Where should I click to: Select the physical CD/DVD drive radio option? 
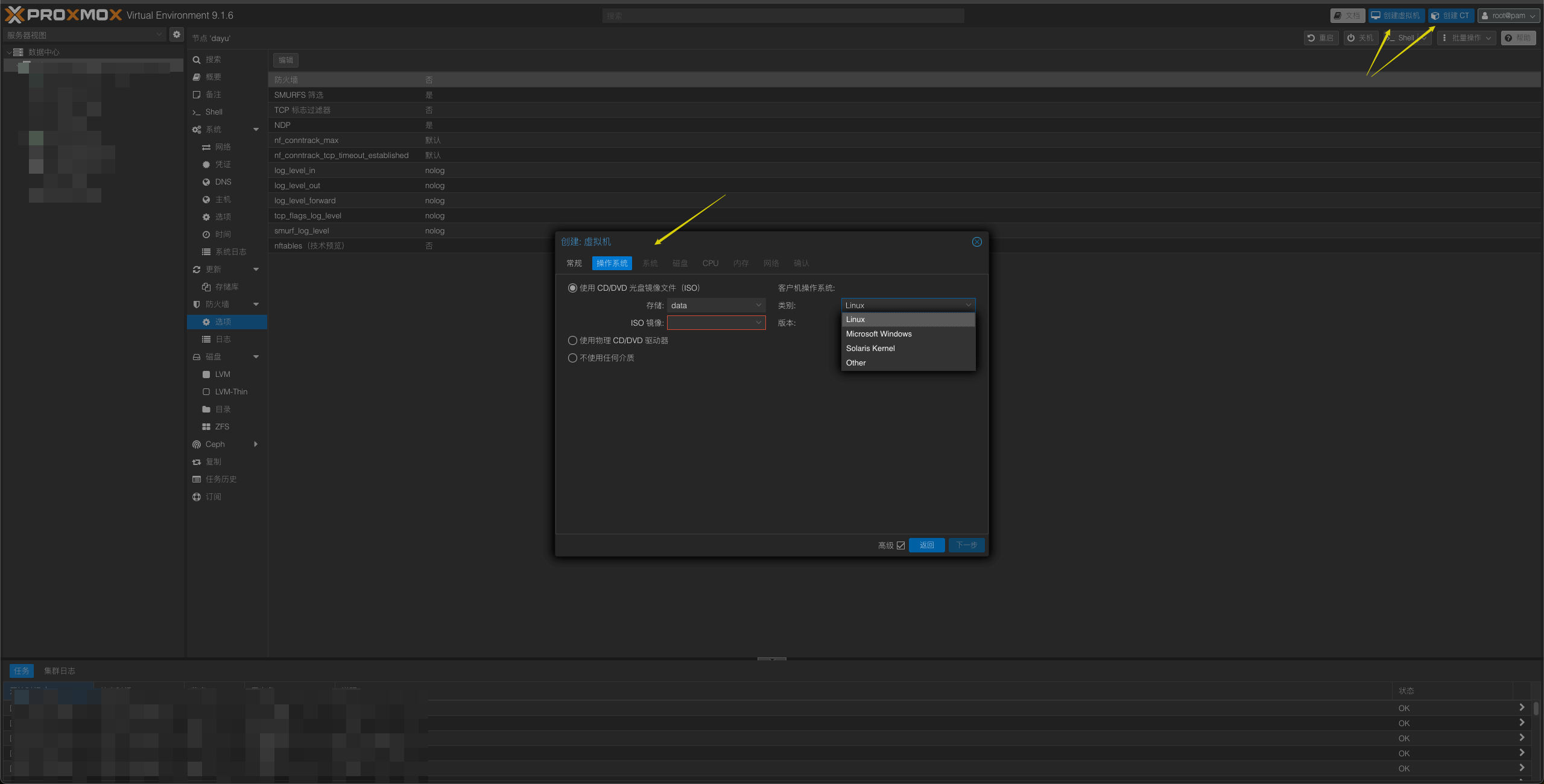point(572,341)
